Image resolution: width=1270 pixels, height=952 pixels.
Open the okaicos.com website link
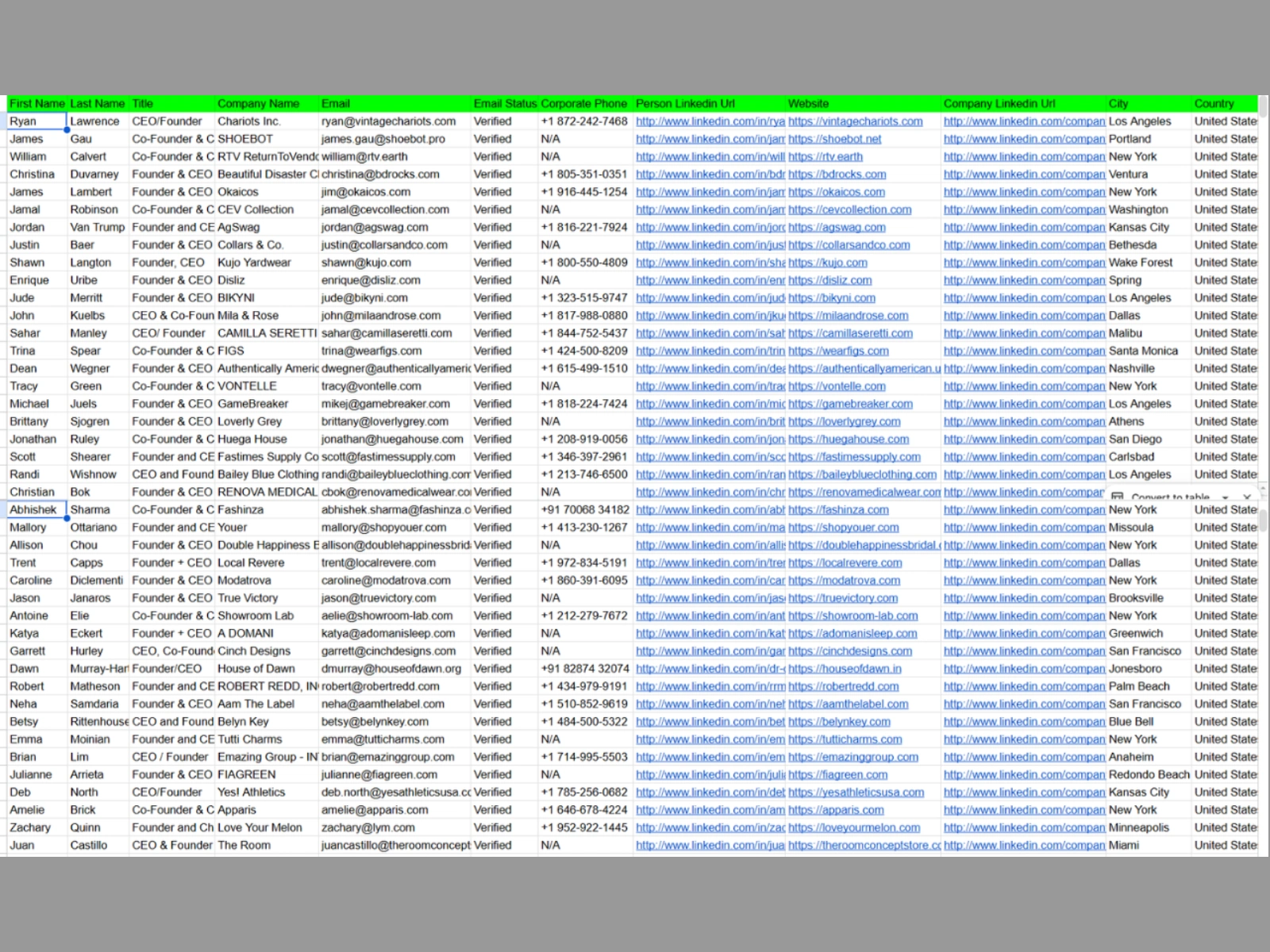(837, 192)
